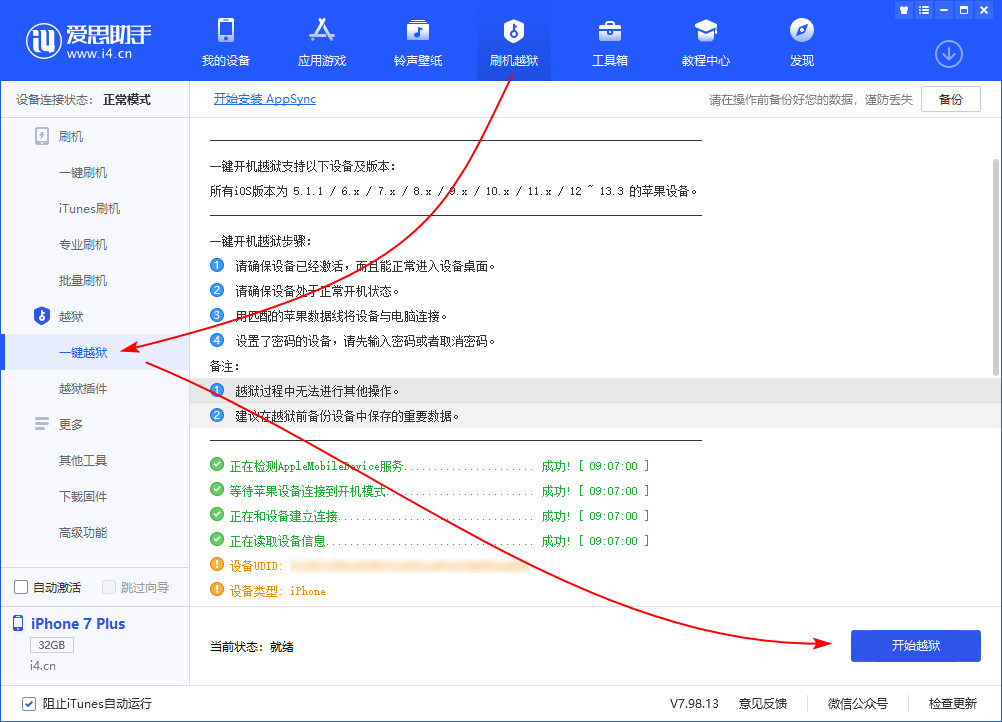The height and width of the screenshot is (722, 1002).
Task: Click the V7.98.13 version text
Action: click(x=694, y=703)
